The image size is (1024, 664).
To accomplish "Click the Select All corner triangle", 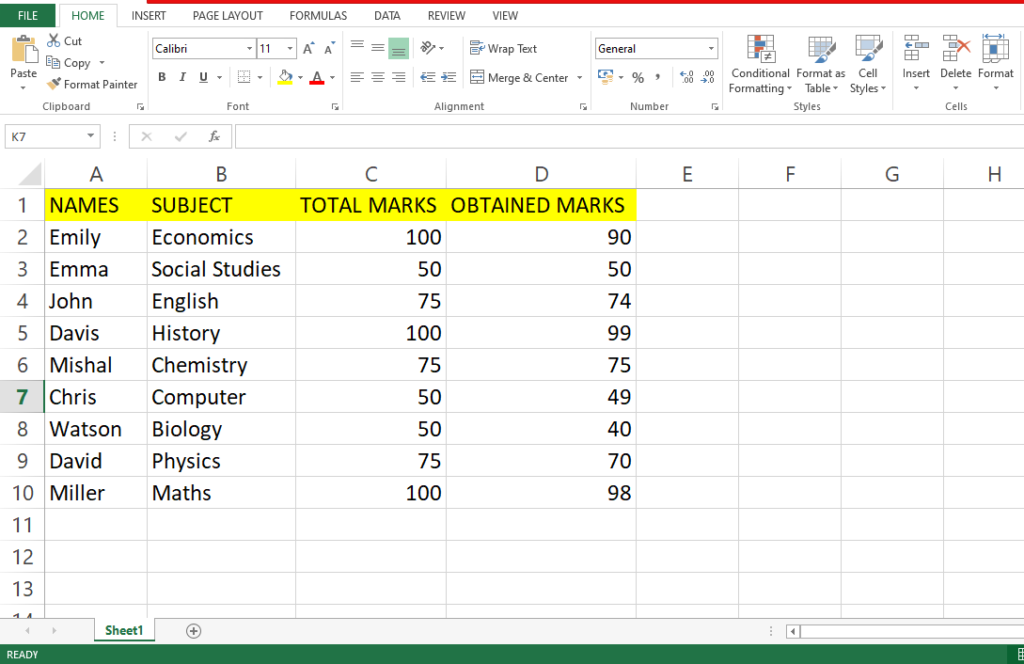I will [x=29, y=174].
